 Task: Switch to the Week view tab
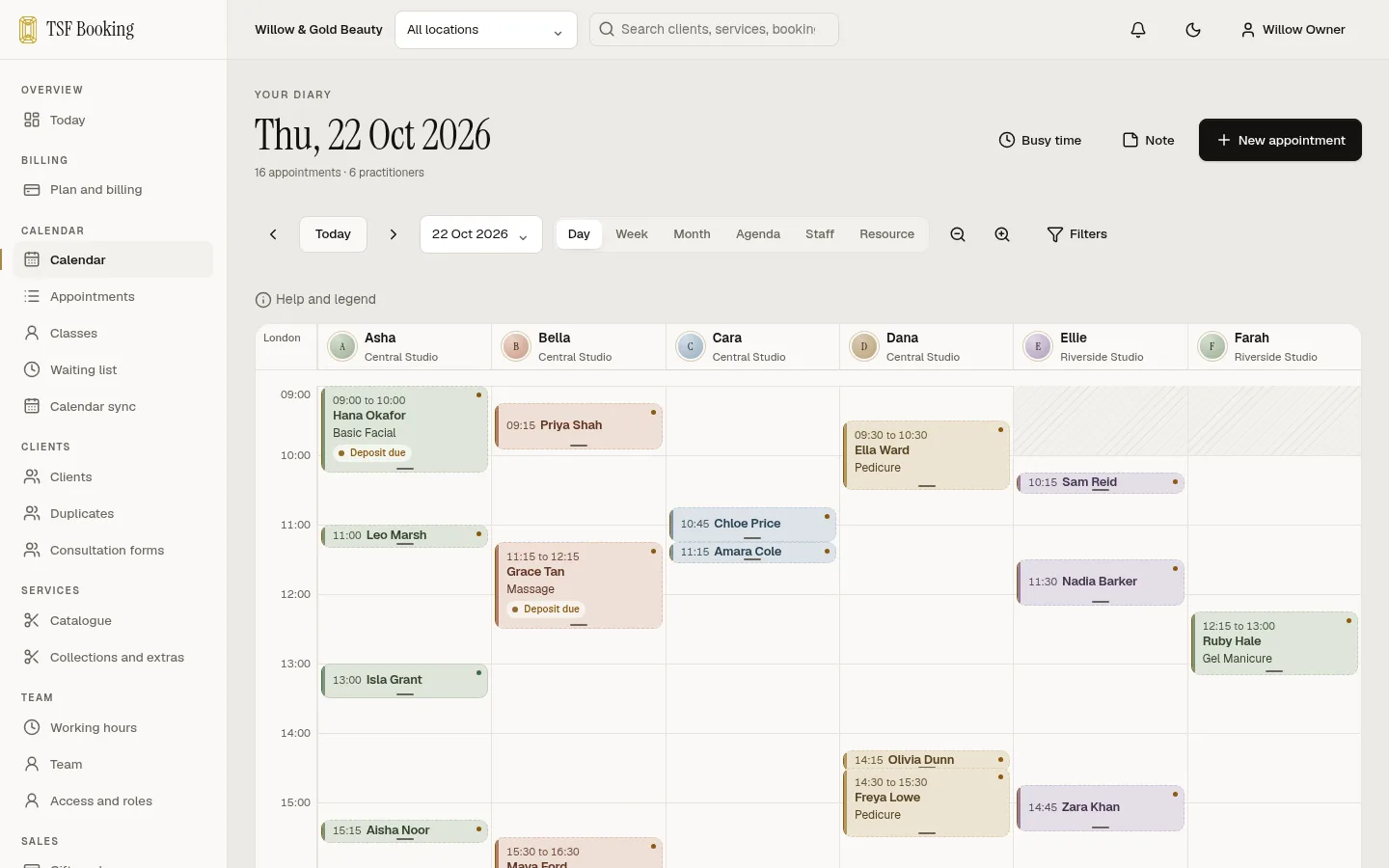pos(632,234)
